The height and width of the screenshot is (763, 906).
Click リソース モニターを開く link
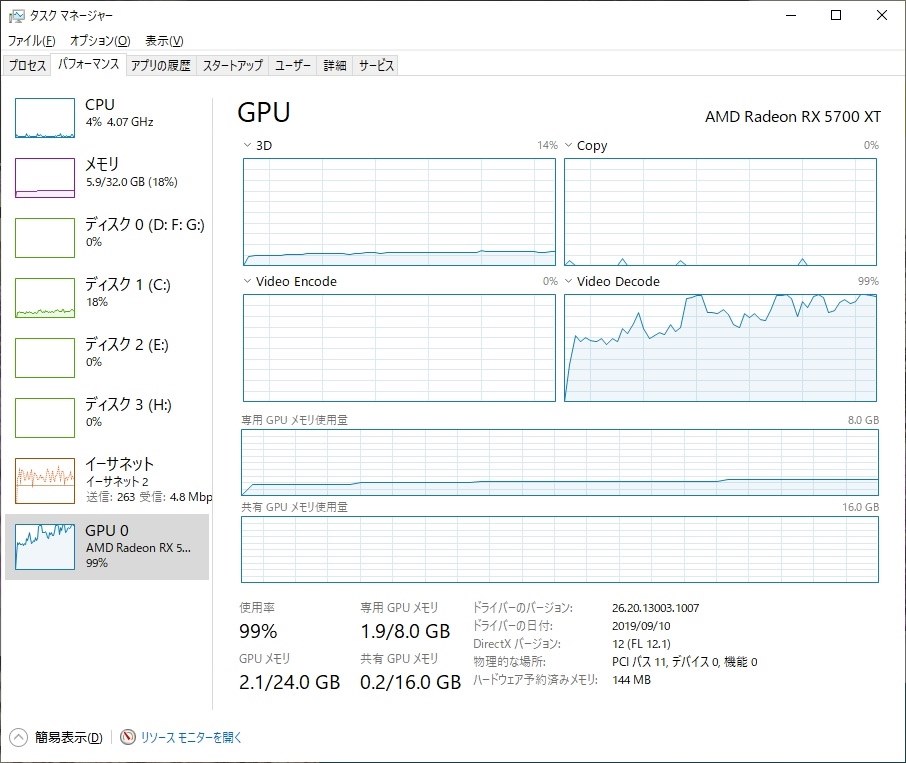(191, 738)
